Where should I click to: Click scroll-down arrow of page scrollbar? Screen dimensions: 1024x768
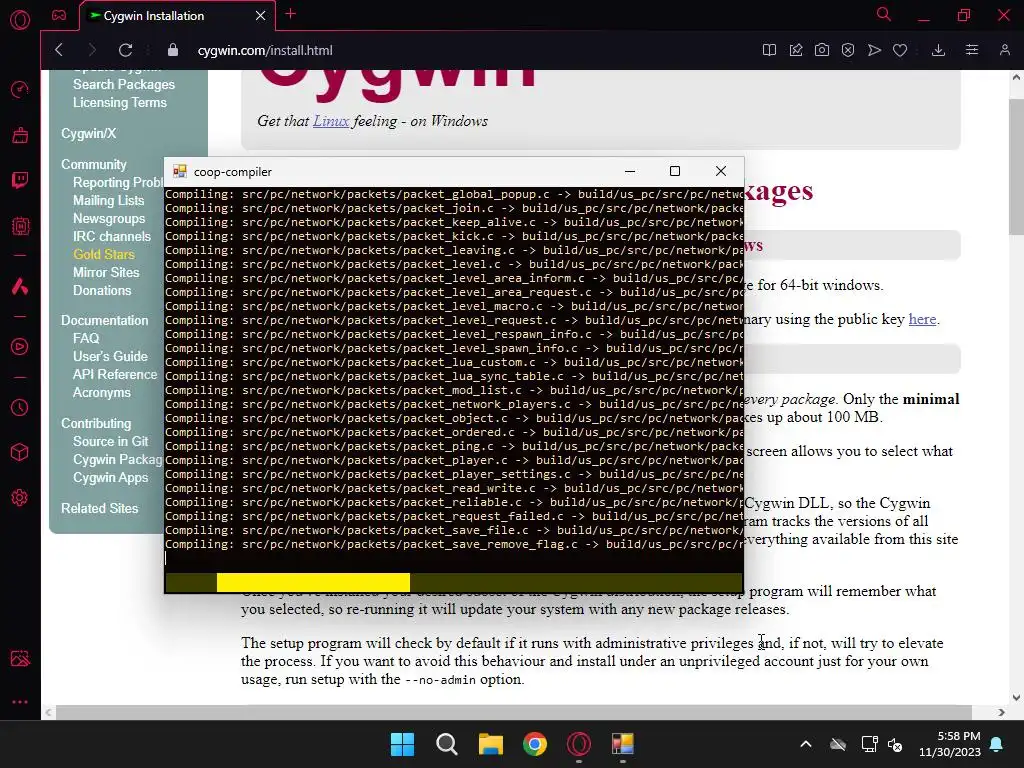1016,697
